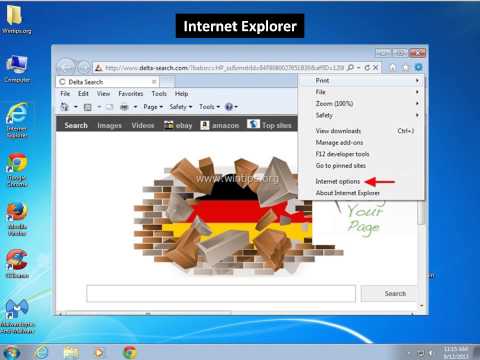Open the View menu
This screenshot has height=360, width=480.
(103, 94)
